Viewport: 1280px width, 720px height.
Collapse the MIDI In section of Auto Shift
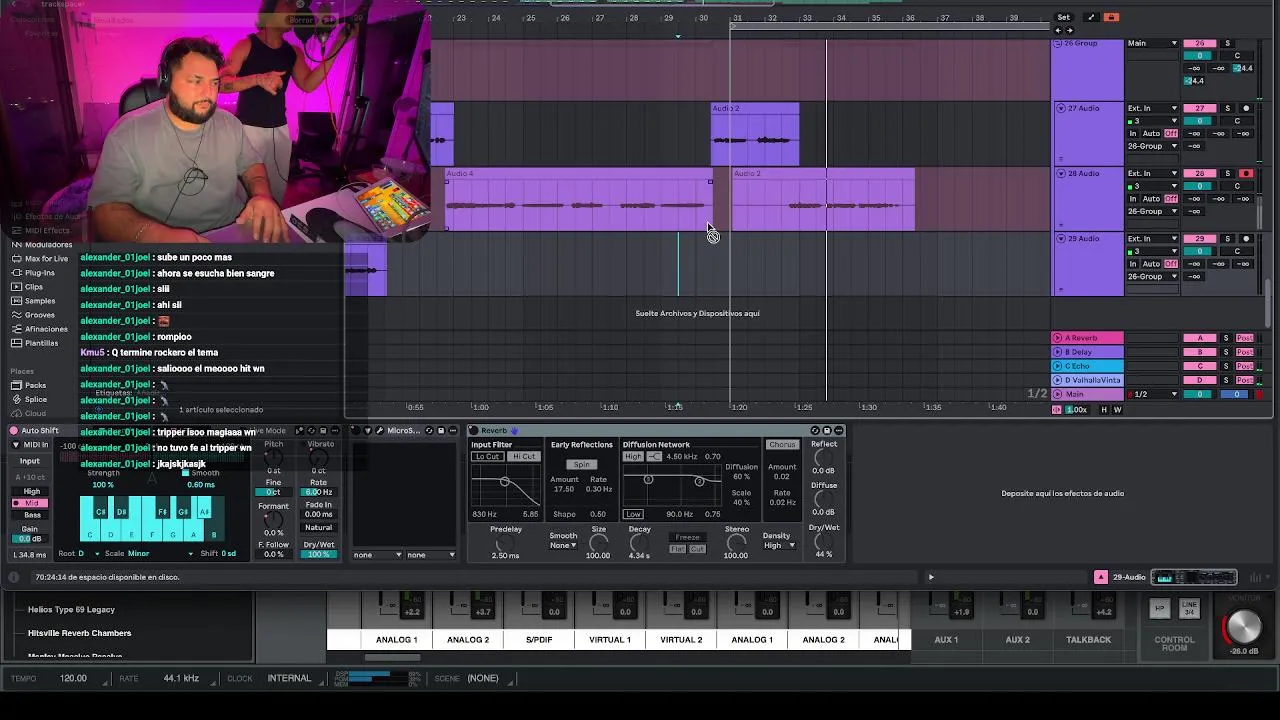15,445
